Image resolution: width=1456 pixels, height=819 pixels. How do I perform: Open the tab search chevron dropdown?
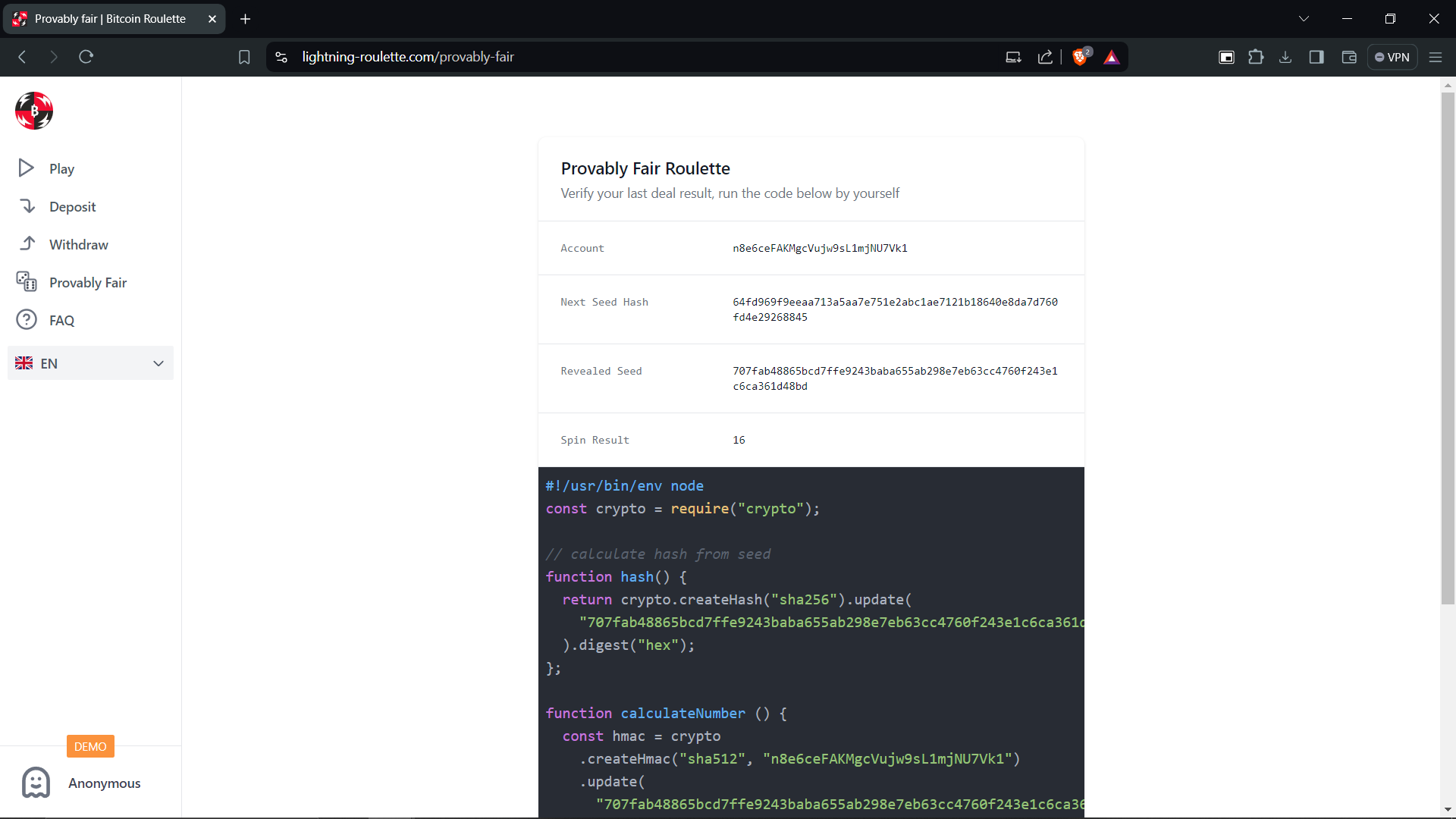tap(1304, 19)
